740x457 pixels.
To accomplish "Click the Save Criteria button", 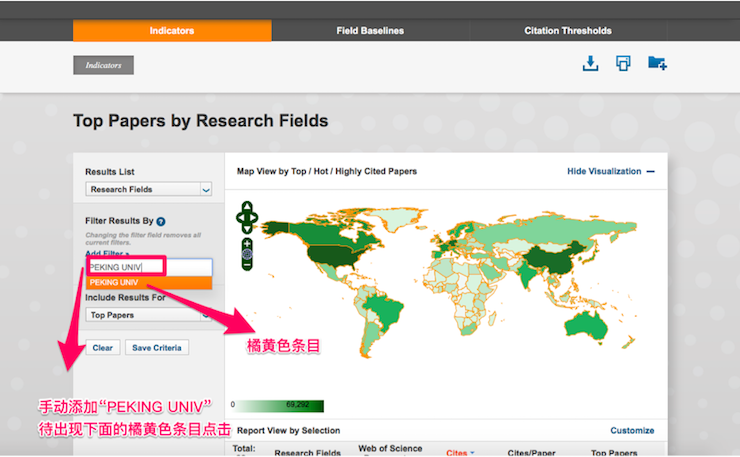I will click(157, 348).
